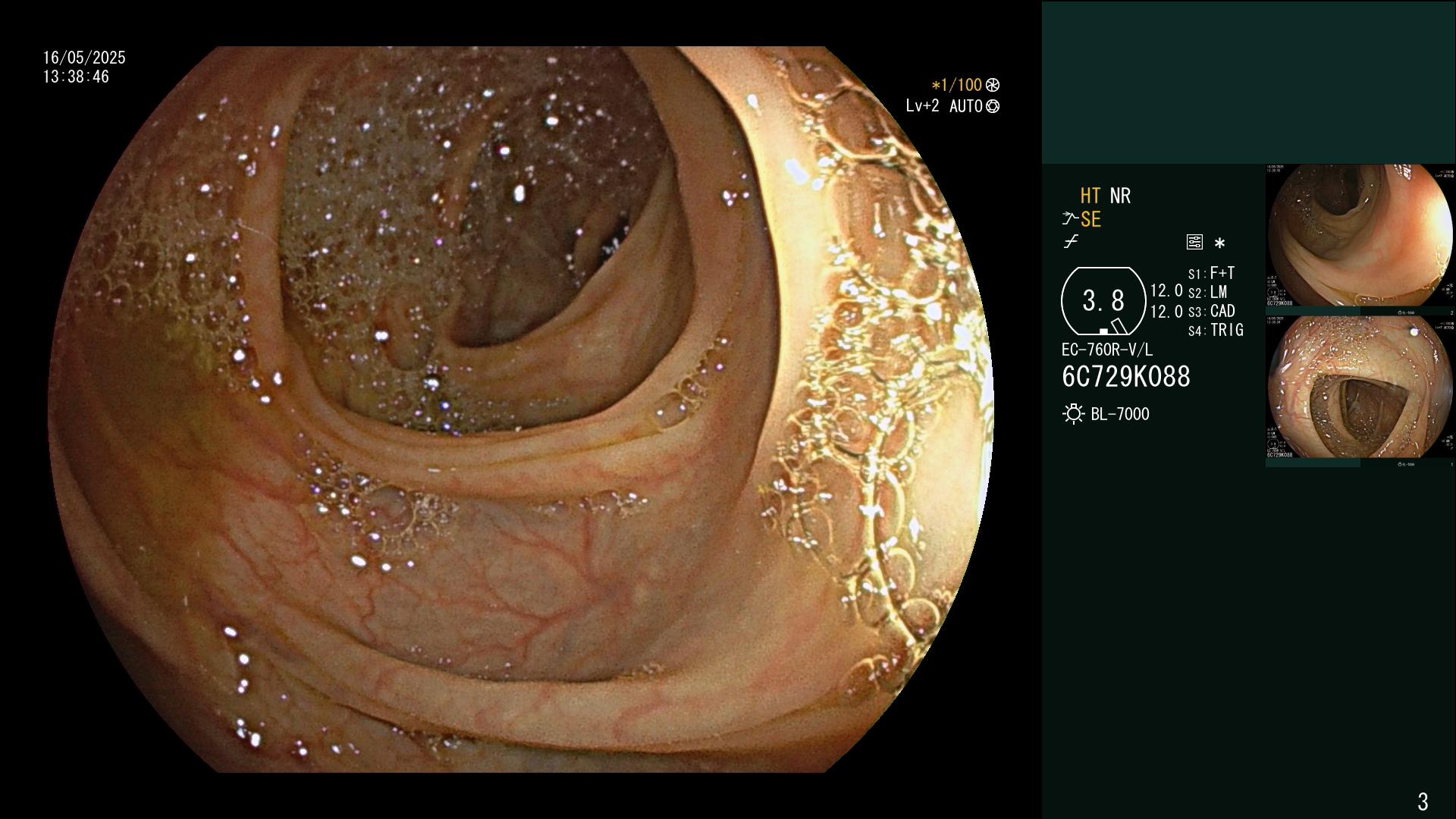Viewport: 1456px width, 819px height.
Task: Click the Lv+2 brightness level text
Action: pos(922,106)
